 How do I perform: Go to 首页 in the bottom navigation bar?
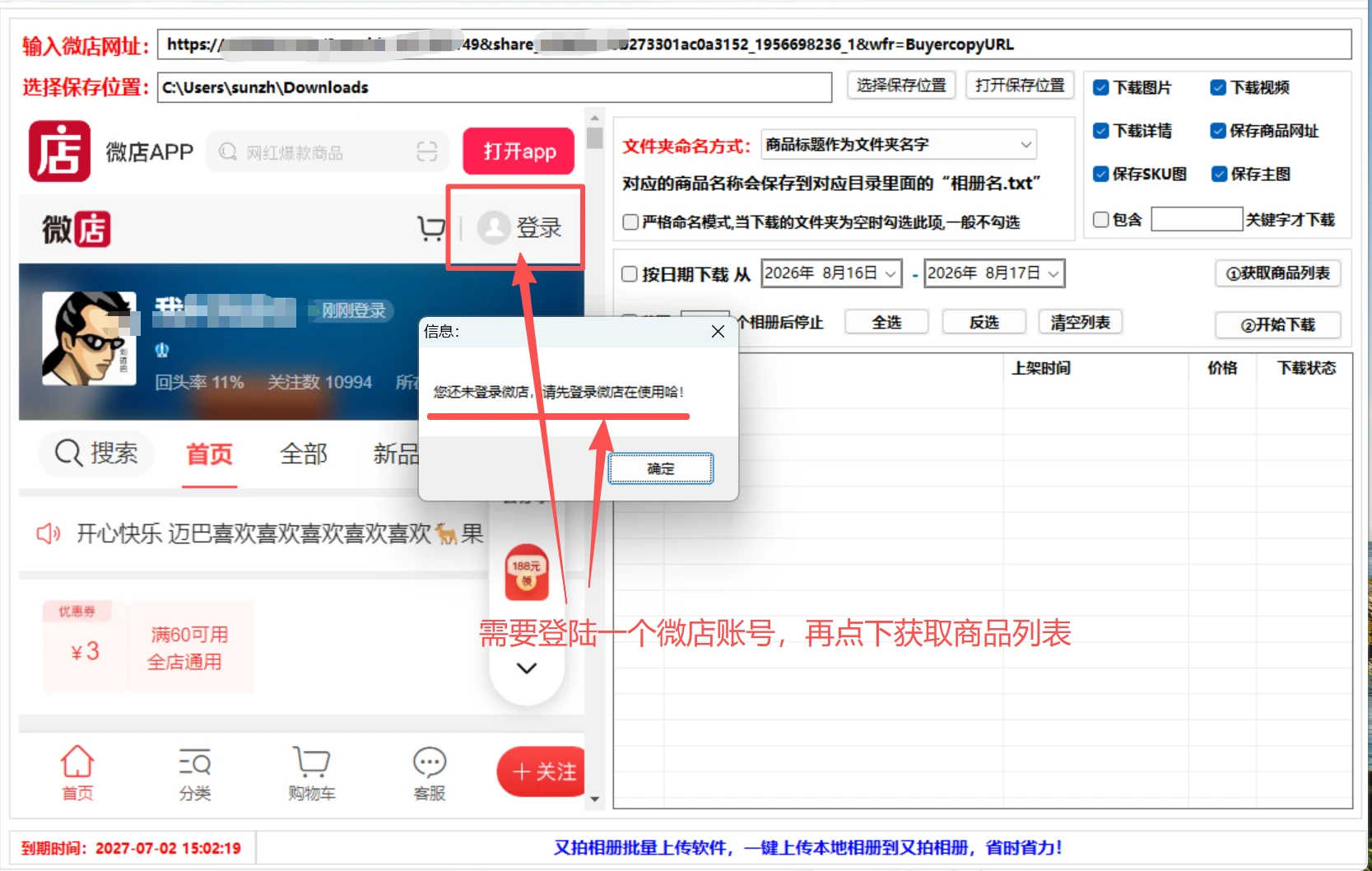77,772
